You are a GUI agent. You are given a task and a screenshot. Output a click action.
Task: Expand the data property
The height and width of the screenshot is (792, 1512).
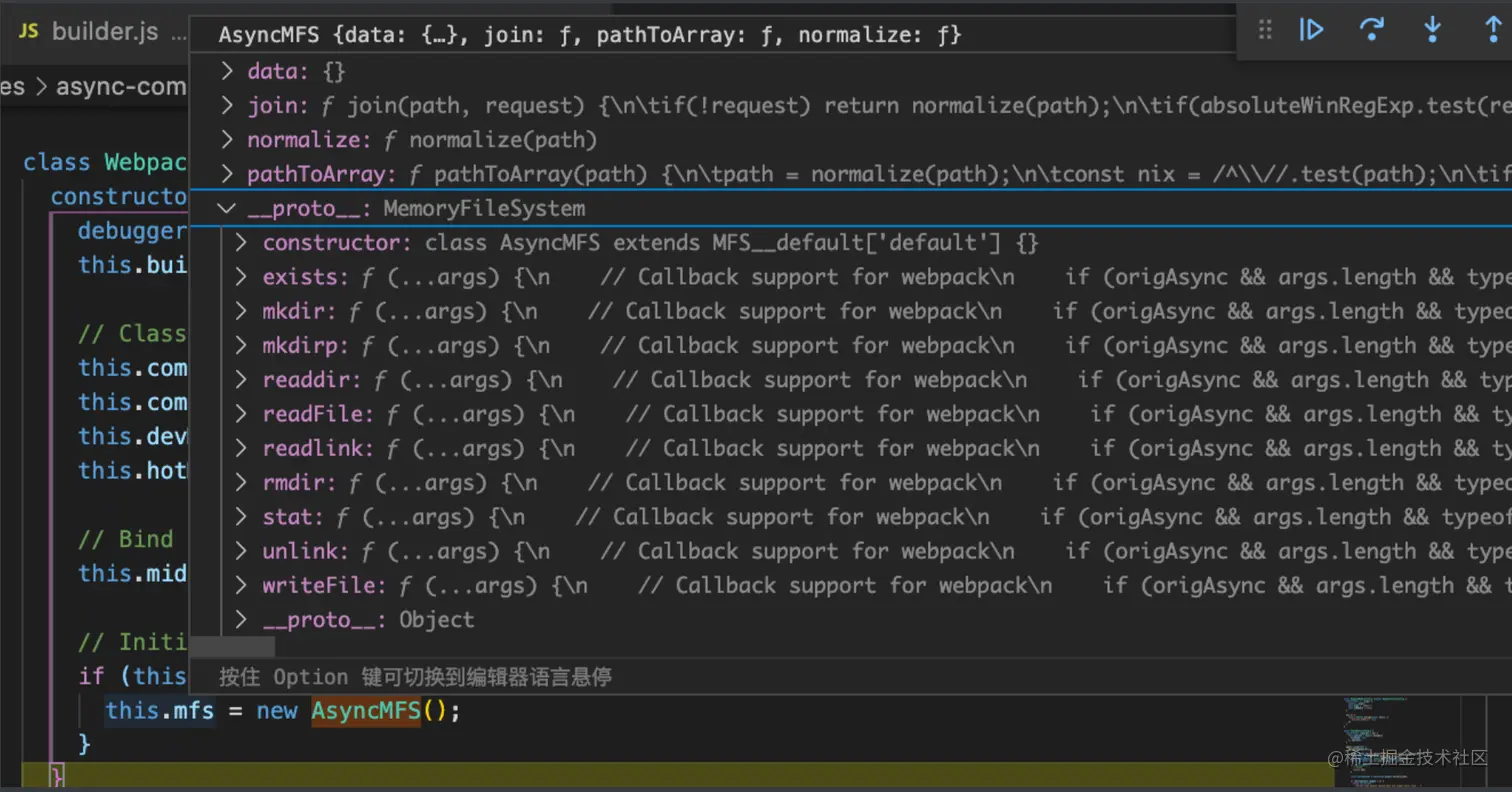(x=228, y=71)
